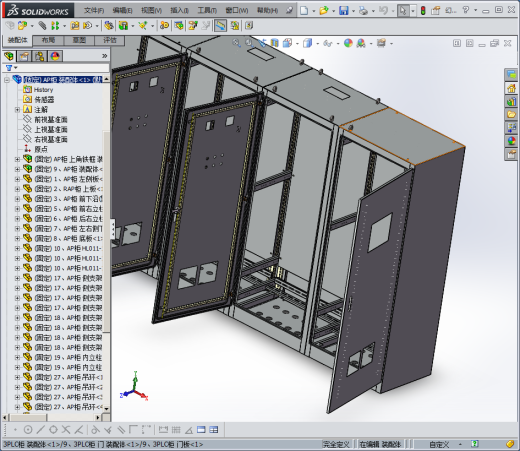The image size is (520, 451).
Task: Click the Save icon in the top toolbar
Action: click(343, 10)
